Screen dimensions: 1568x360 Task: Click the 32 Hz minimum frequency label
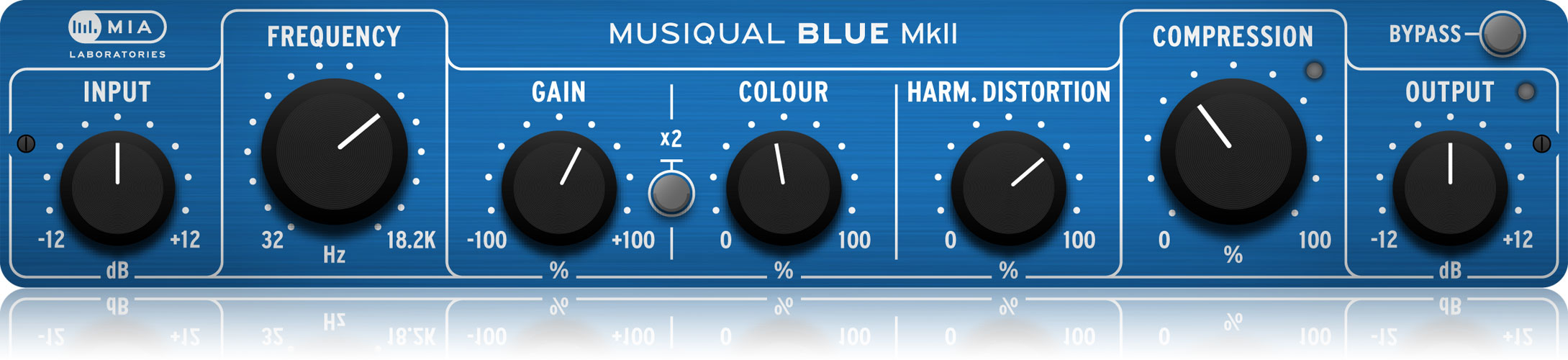tap(272, 240)
